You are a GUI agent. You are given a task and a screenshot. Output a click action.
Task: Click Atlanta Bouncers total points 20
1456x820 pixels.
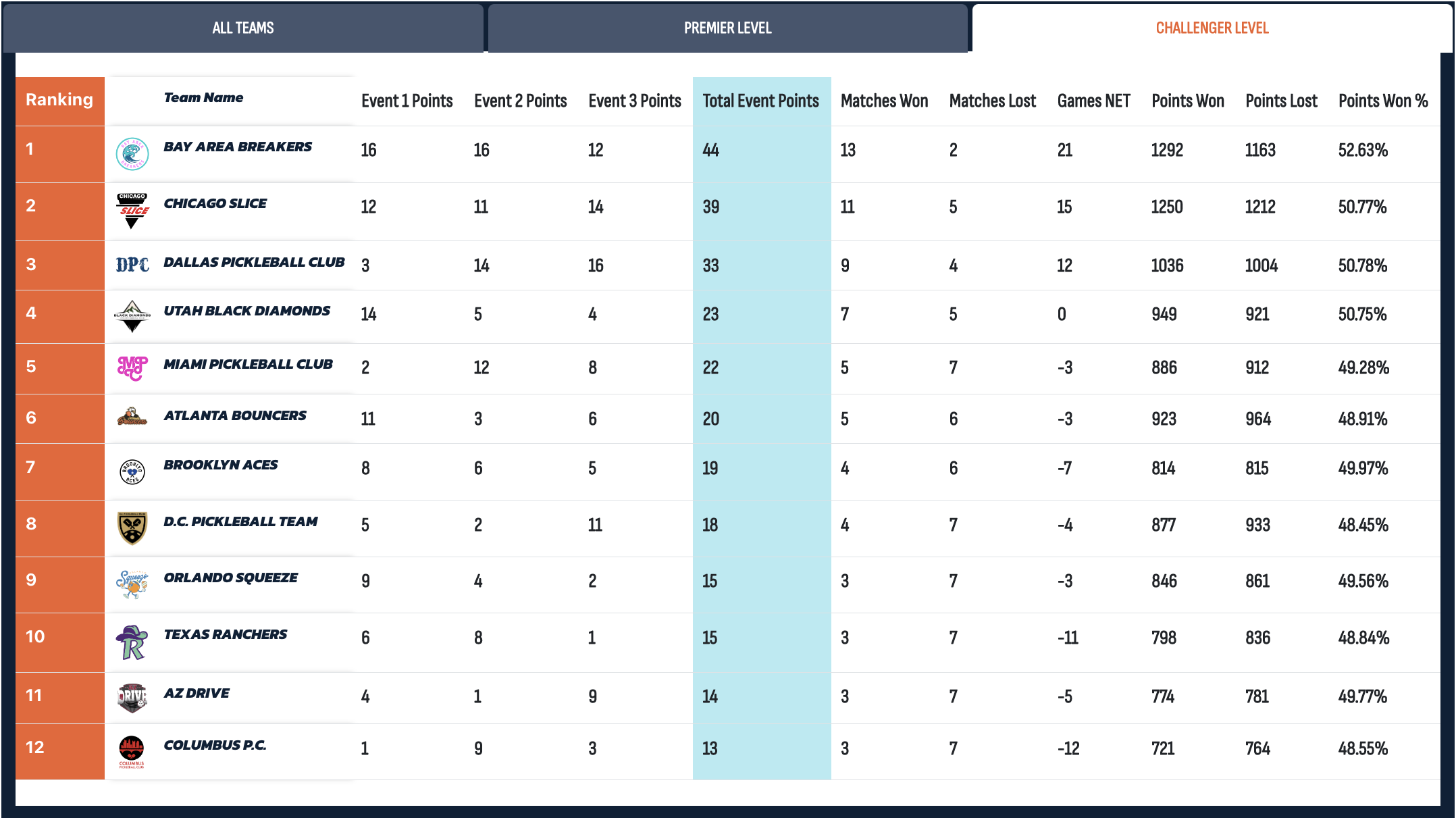[x=710, y=419]
